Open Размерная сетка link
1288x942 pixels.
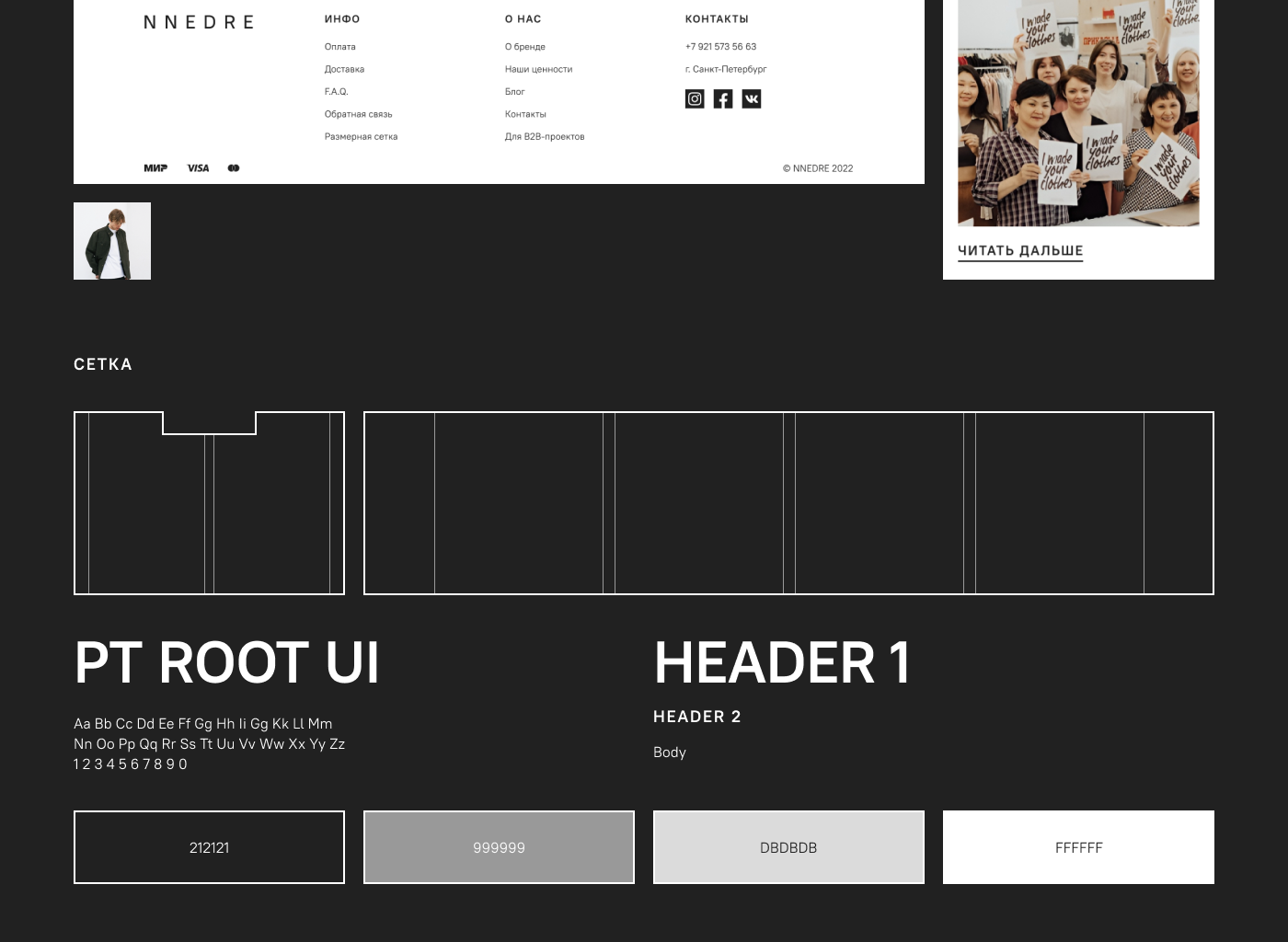361,137
